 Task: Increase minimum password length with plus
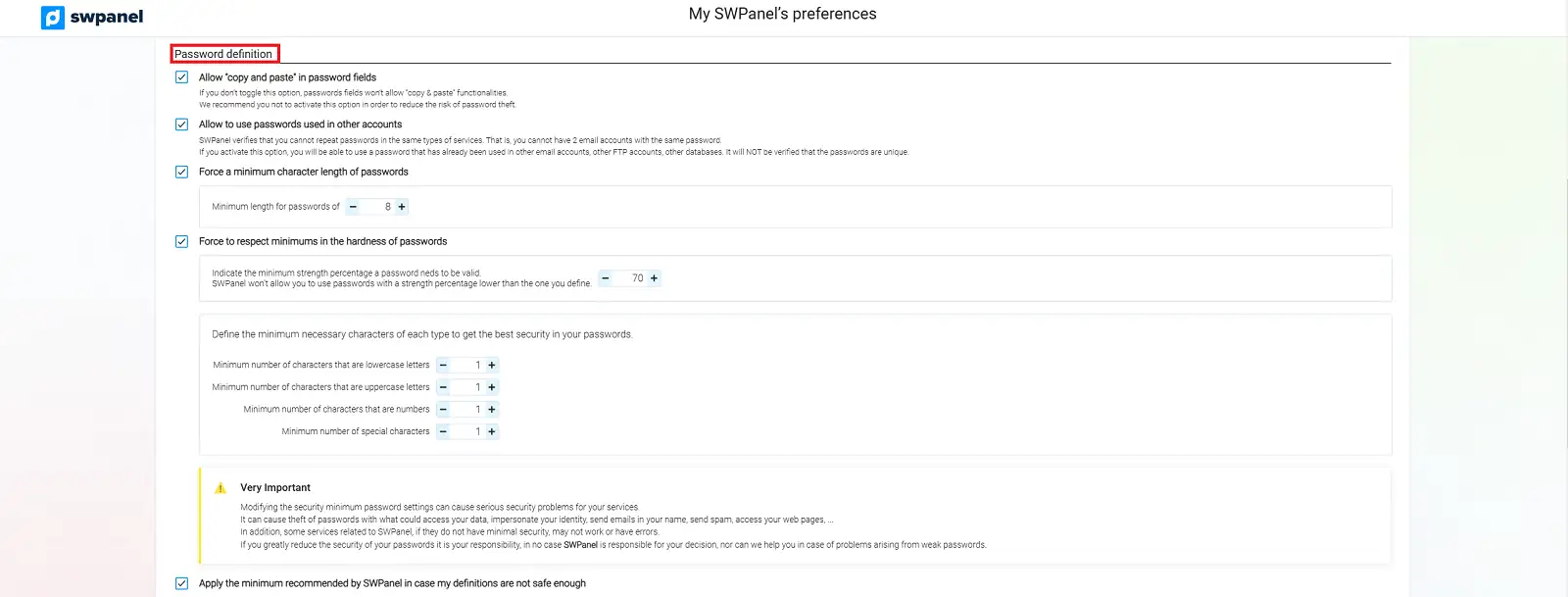coord(402,207)
